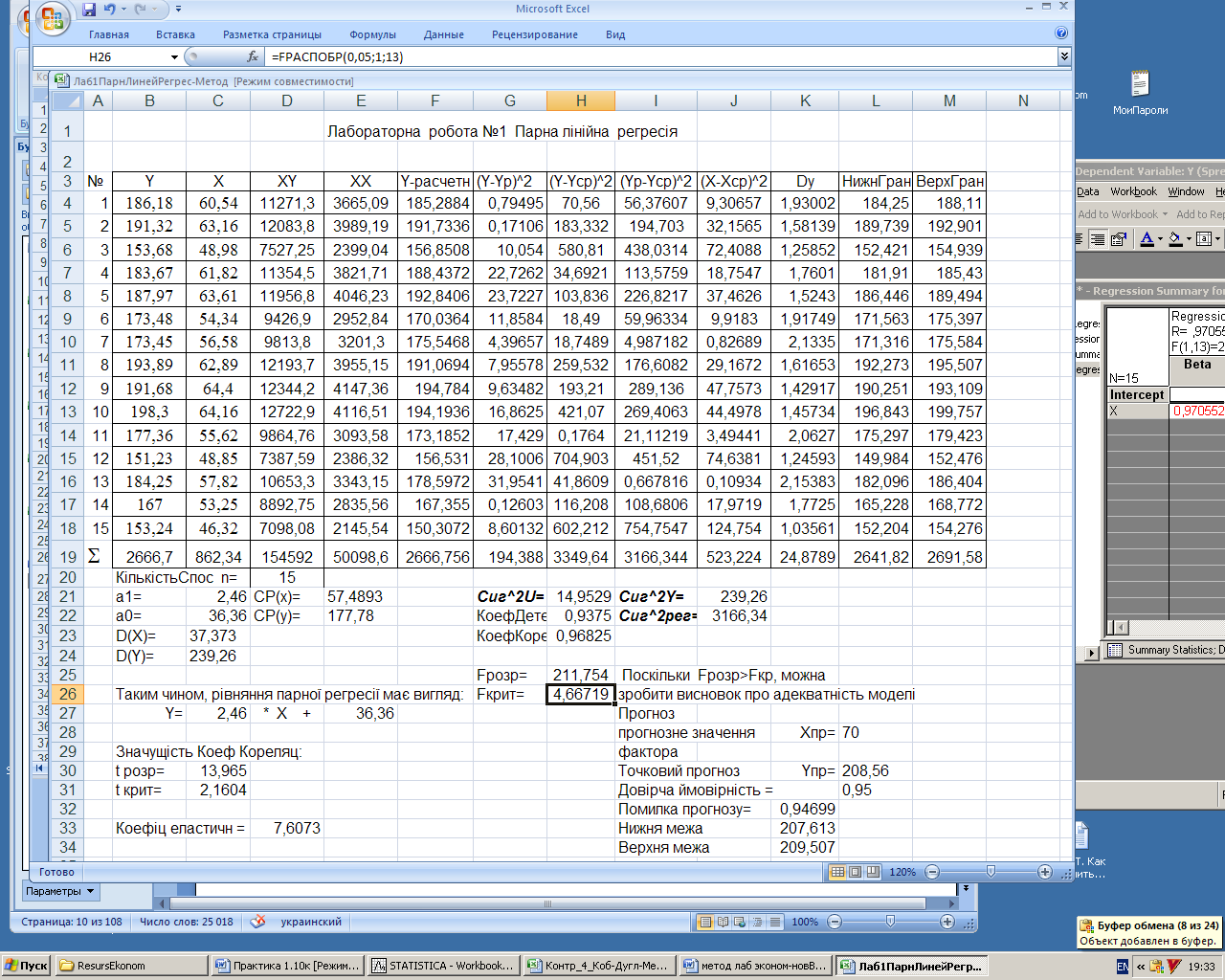
Task: Click the workbook icon beside Лаб1ПарнЛинейРегрес-Метод
Action: point(62,81)
